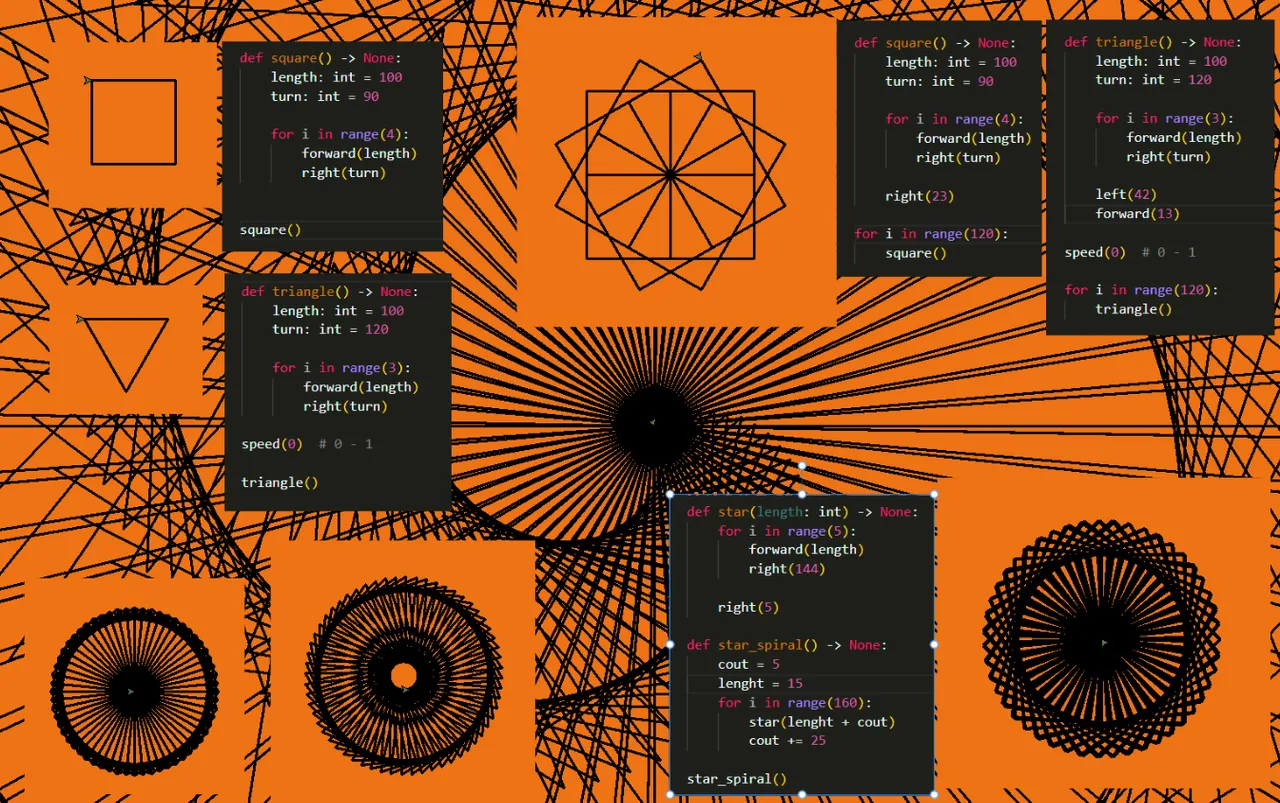Click the 'cout = 5' line
Screen dimensions: 1280x803
(x=749, y=664)
